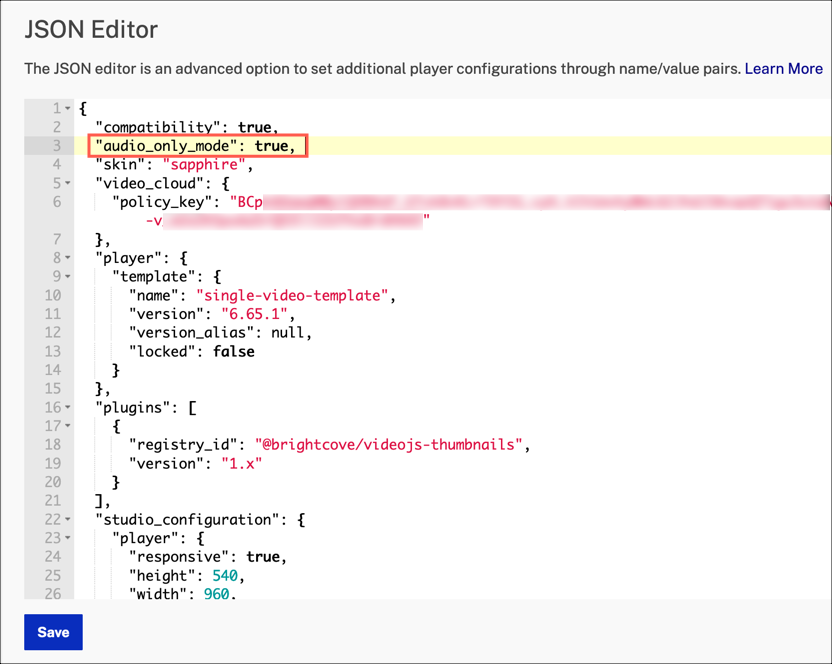This screenshot has height=664, width=832.
Task: Click the "locked" key text
Action: coord(162,351)
